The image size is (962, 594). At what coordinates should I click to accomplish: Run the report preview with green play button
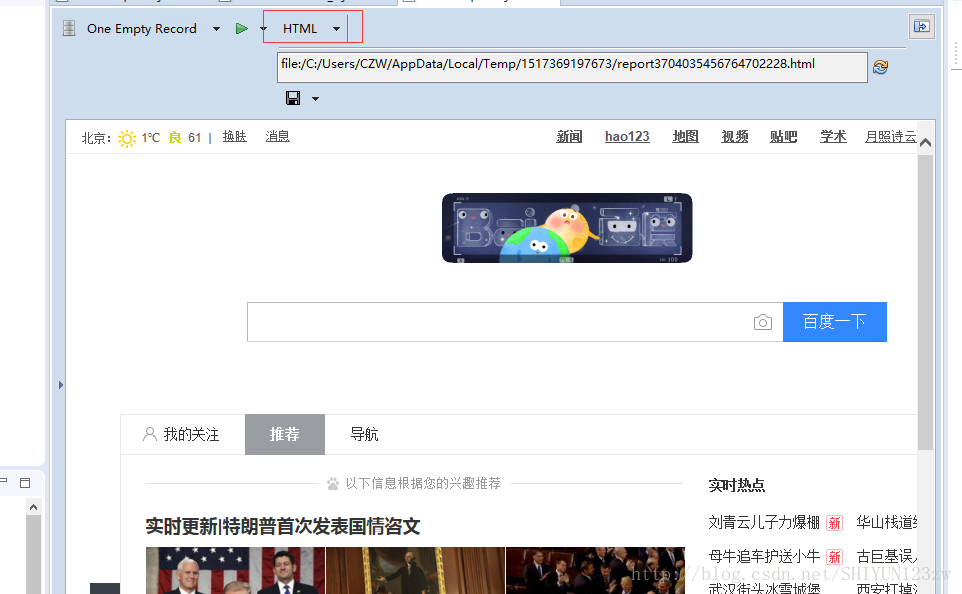tap(242, 28)
